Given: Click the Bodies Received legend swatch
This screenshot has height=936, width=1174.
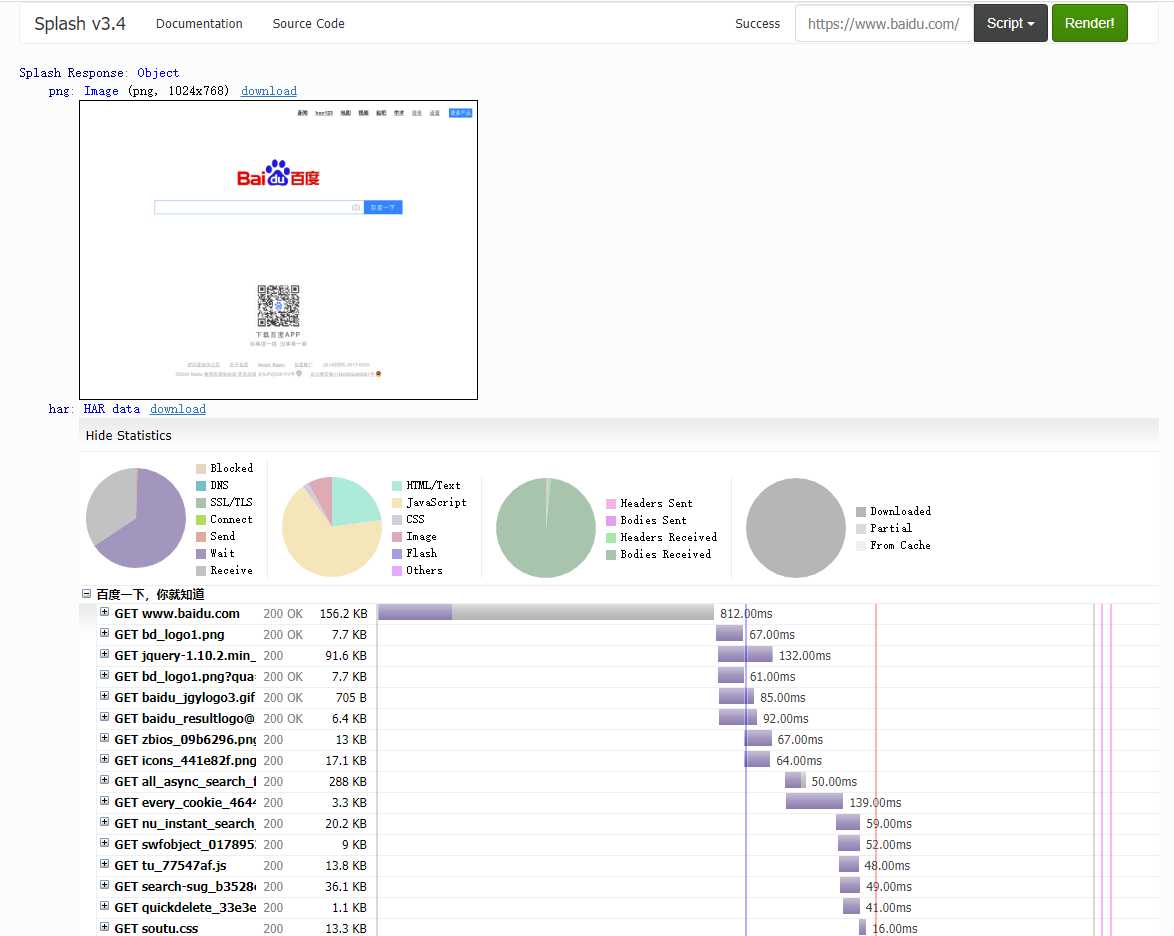Looking at the screenshot, I should point(611,555).
